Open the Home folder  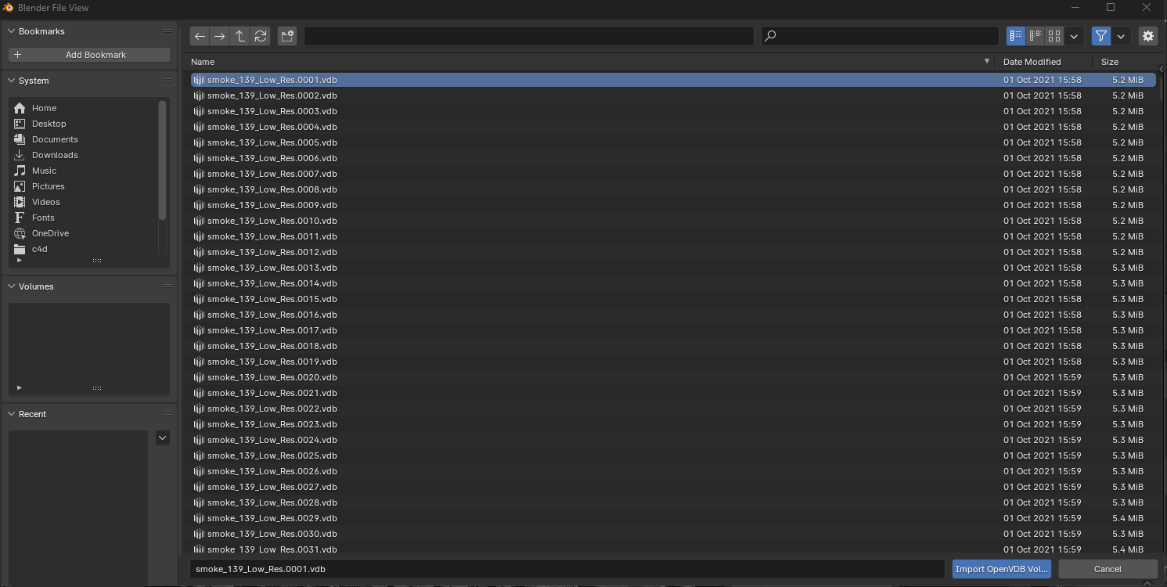tap(83, 108)
